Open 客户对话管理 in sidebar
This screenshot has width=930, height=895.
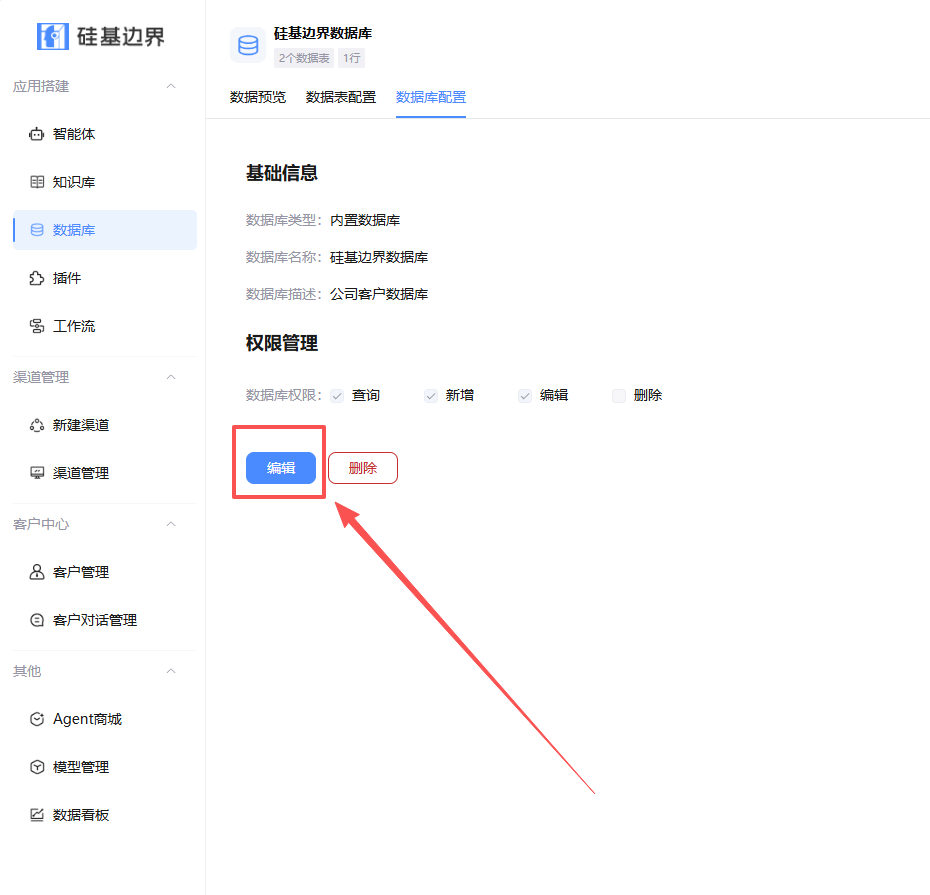click(105, 620)
